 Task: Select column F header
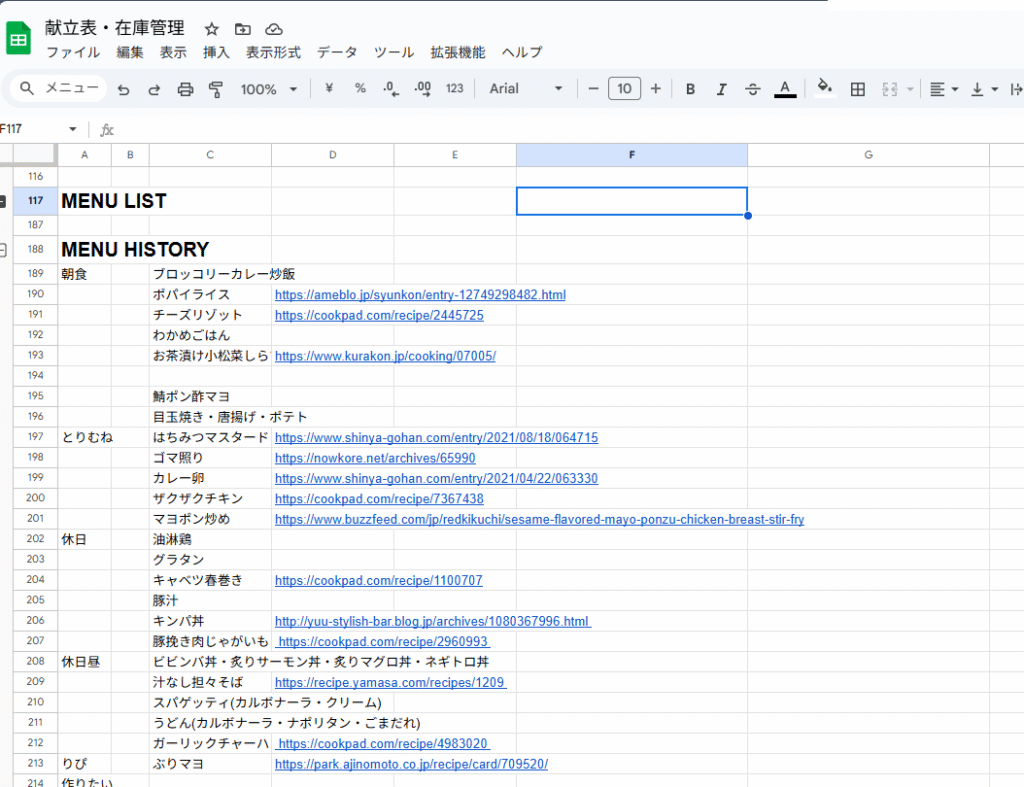coord(632,155)
